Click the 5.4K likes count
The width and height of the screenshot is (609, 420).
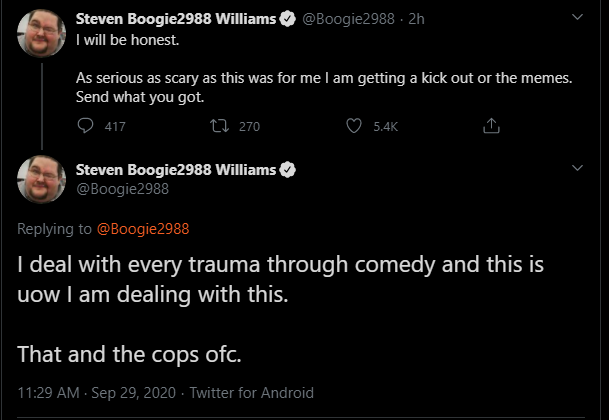(386, 127)
